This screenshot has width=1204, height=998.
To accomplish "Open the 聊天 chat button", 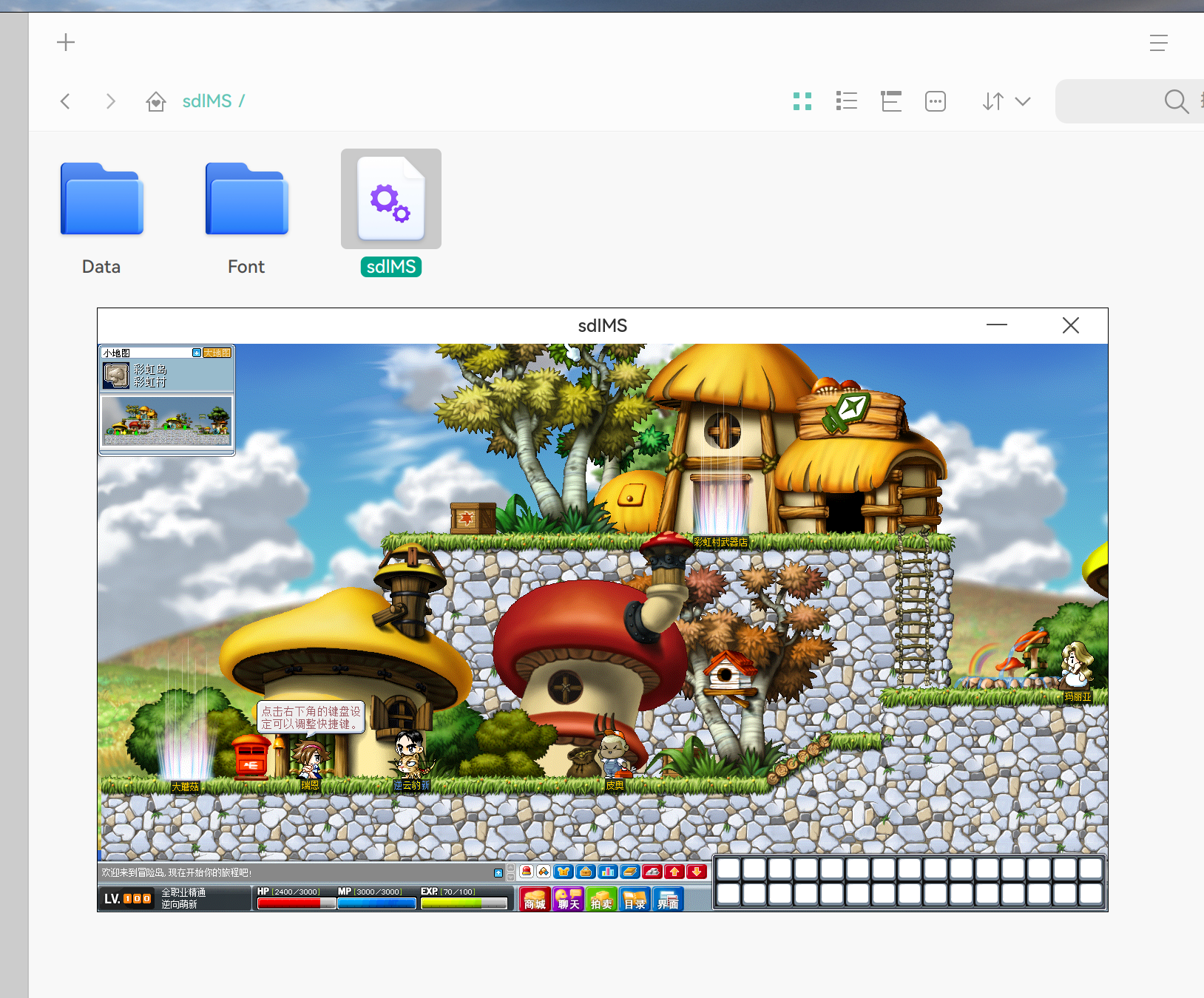I will tap(568, 900).
